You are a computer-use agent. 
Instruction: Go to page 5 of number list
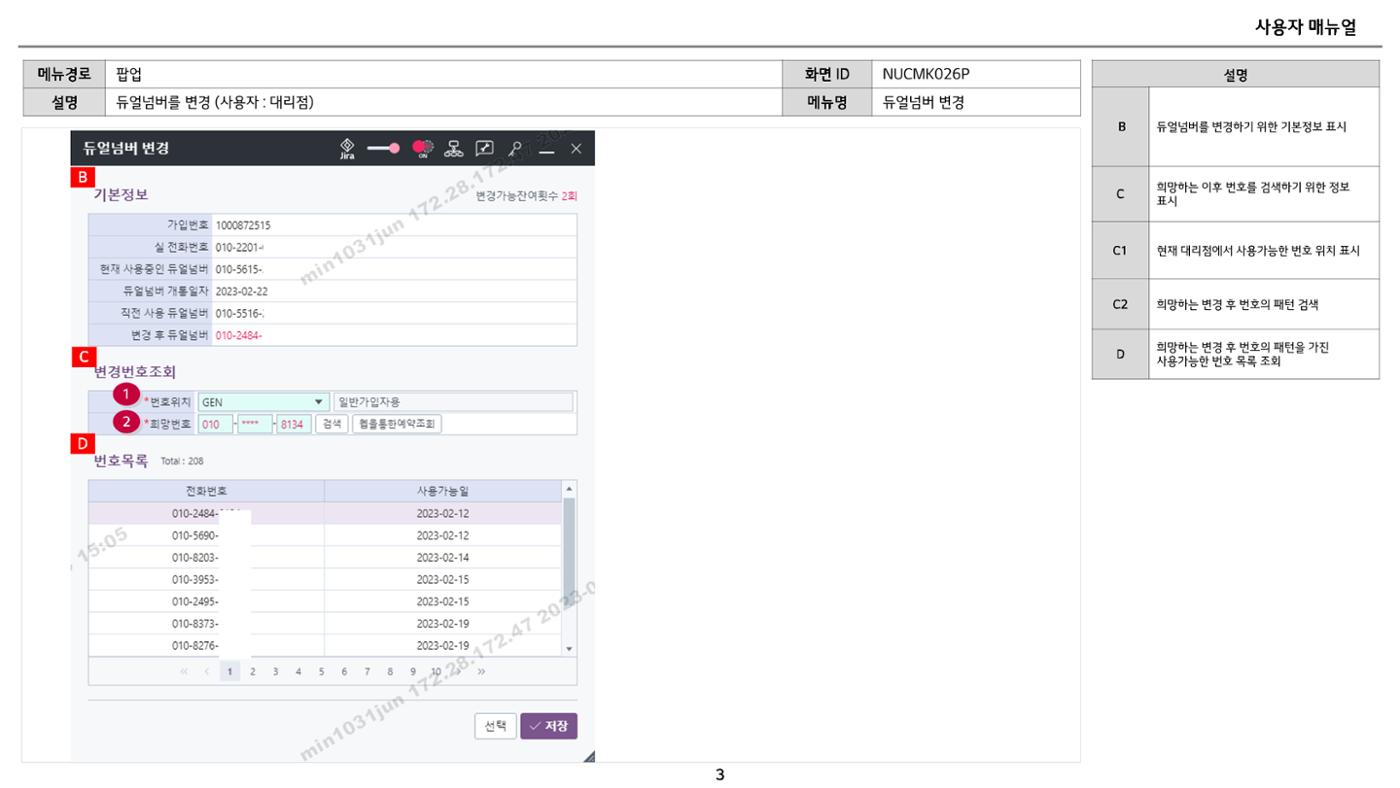pyautogui.click(x=321, y=671)
